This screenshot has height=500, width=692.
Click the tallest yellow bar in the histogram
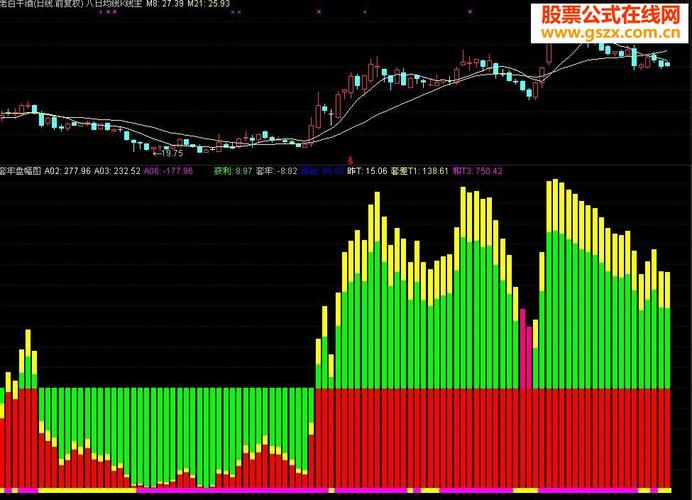(x=555, y=205)
